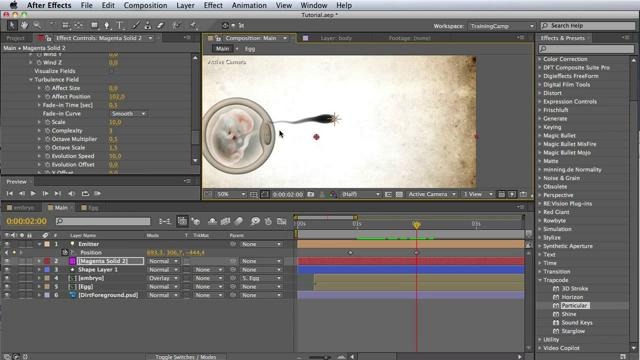Open the Overlay blend mode for [embryo]
The height and width of the screenshot is (360, 640).
pyautogui.click(x=163, y=278)
